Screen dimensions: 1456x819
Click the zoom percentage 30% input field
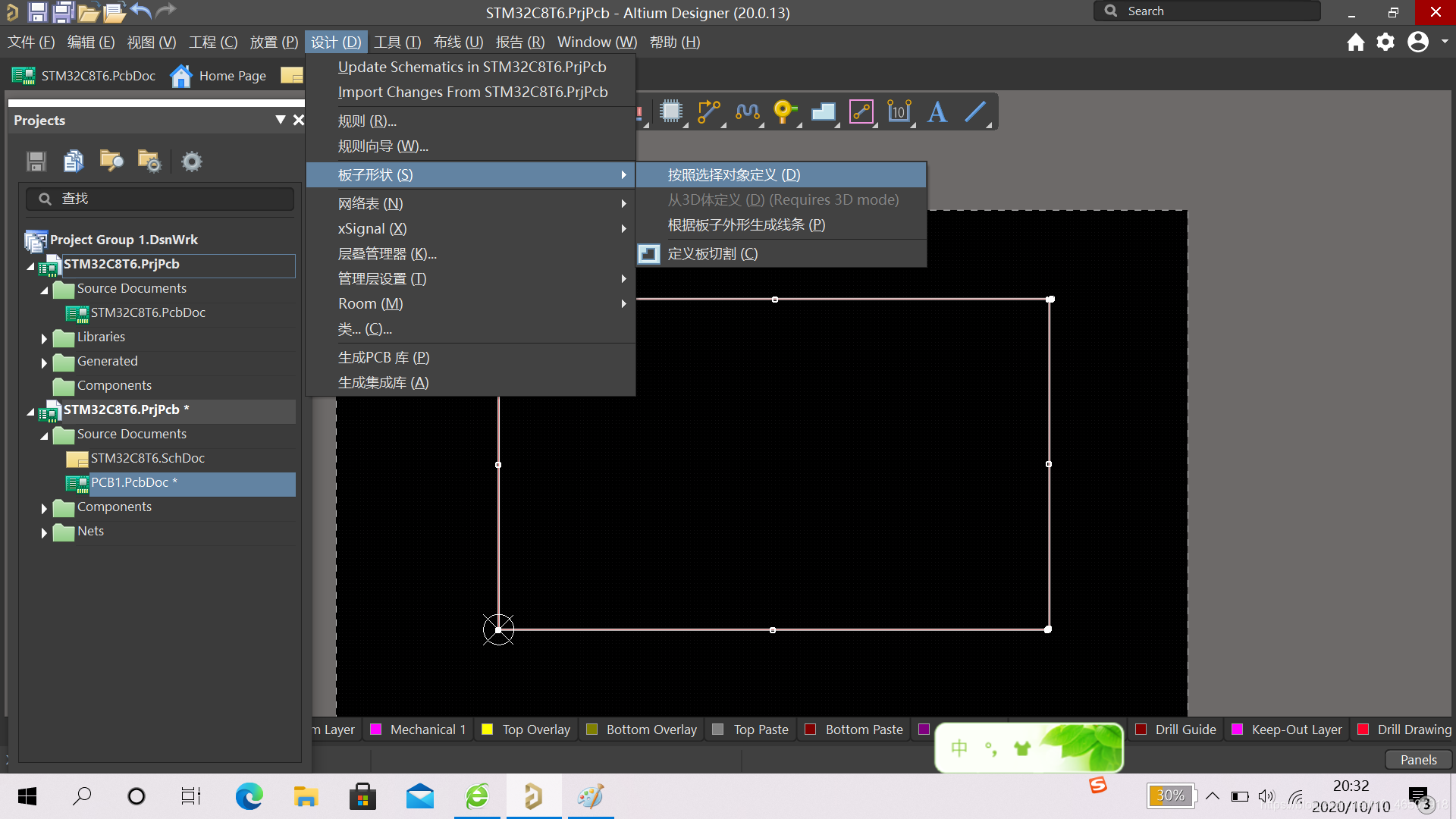[1170, 796]
